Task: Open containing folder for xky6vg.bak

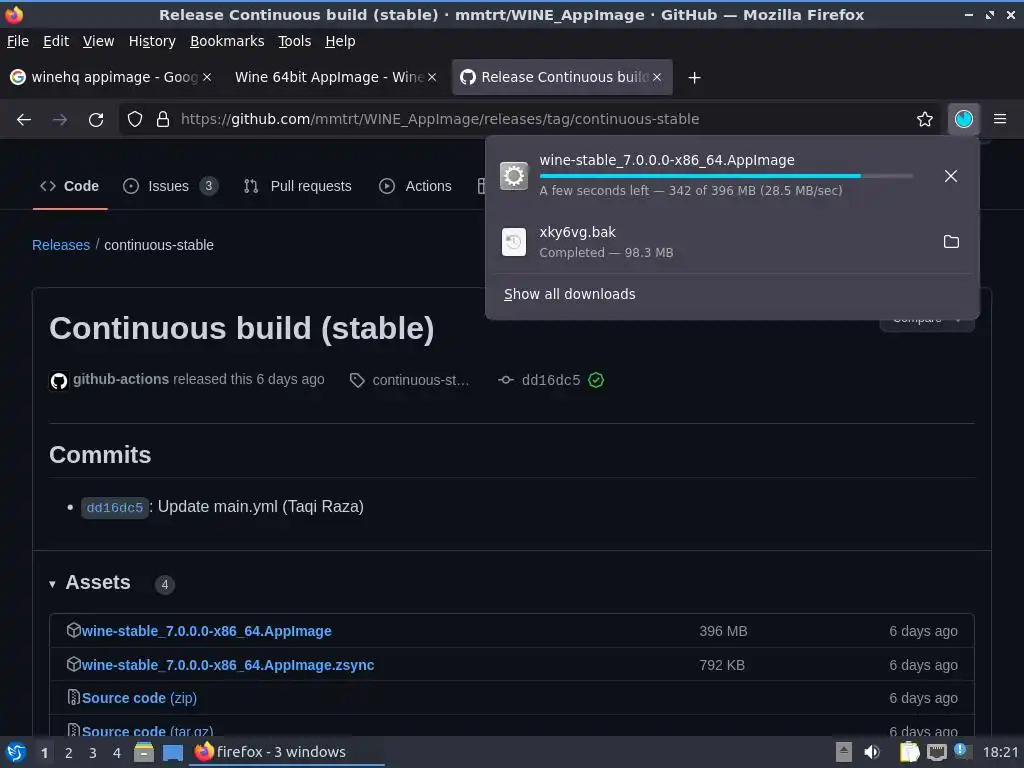Action: pyautogui.click(x=952, y=242)
